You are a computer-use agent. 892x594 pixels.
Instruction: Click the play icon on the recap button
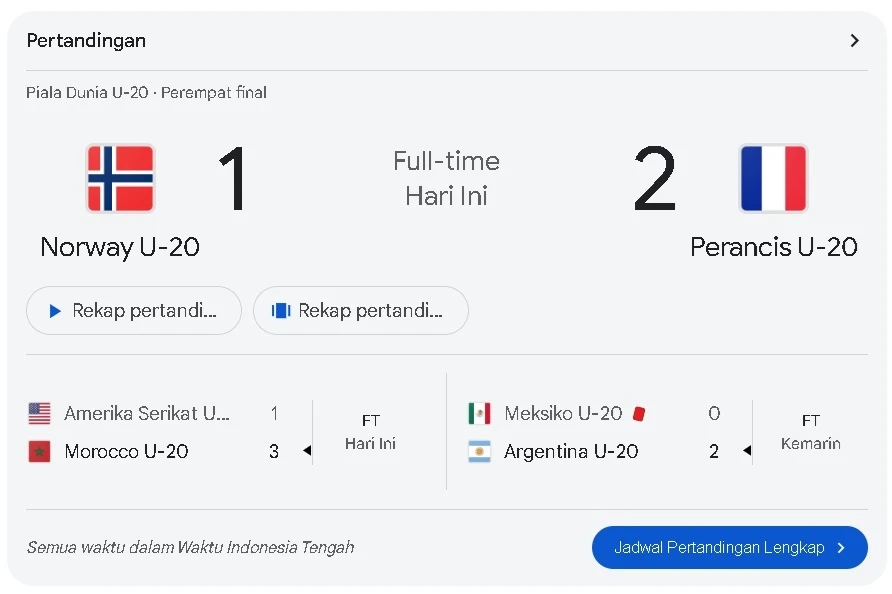[x=55, y=311]
